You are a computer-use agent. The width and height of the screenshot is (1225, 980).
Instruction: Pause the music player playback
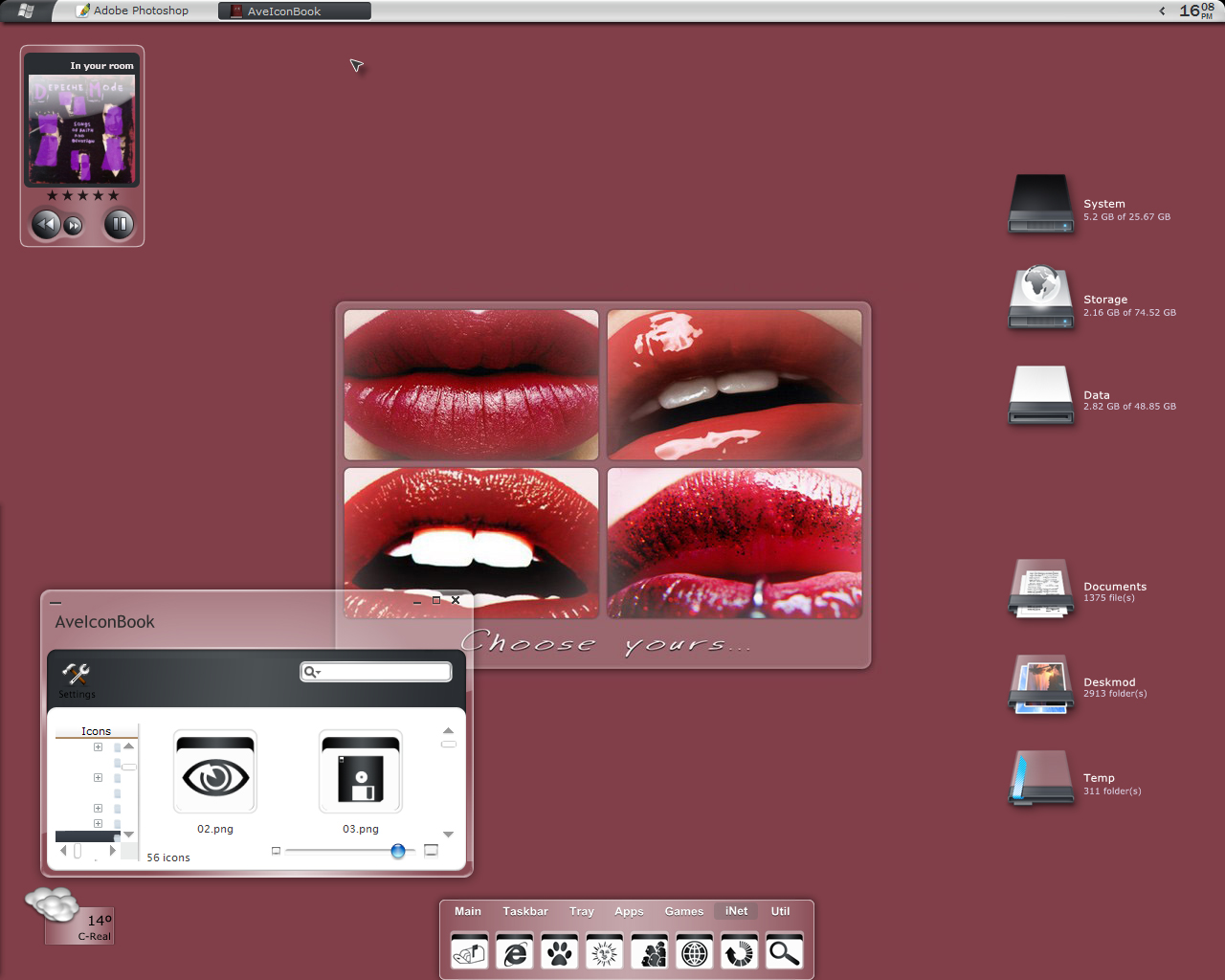point(119,225)
